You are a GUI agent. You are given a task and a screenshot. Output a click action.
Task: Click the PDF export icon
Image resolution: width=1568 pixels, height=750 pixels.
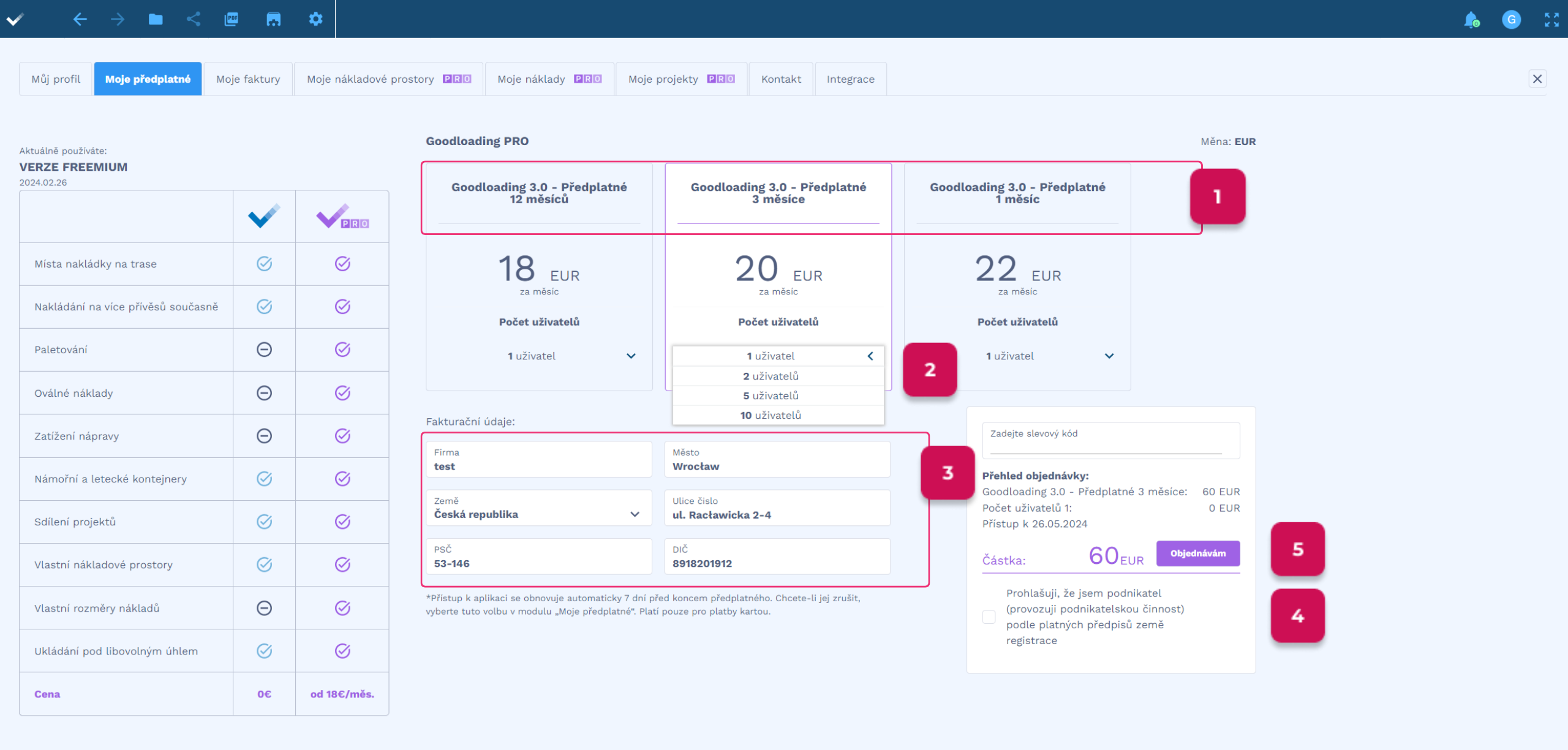tap(232, 19)
